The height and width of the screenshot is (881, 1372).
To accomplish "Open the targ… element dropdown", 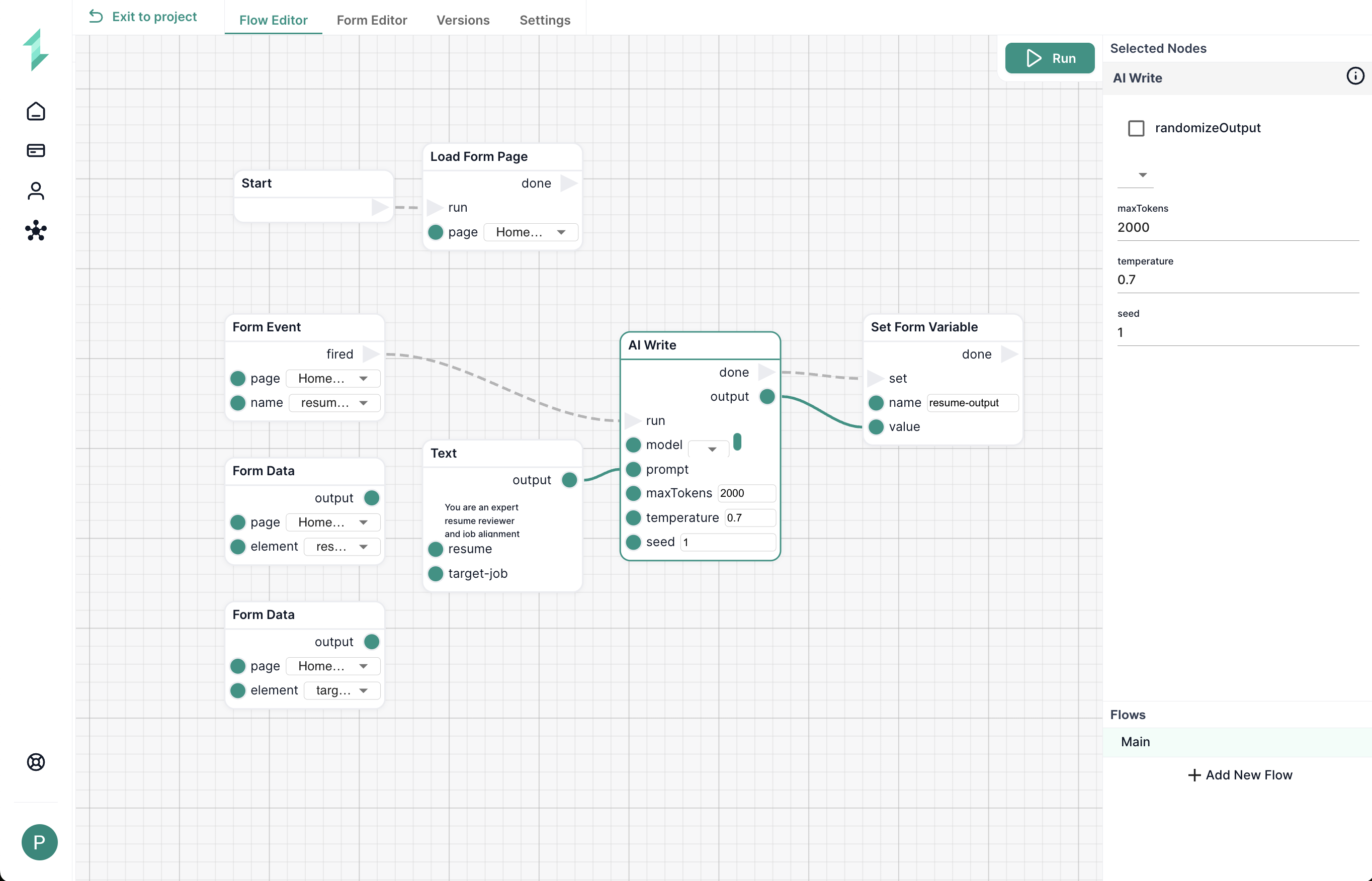I will tap(341, 690).
